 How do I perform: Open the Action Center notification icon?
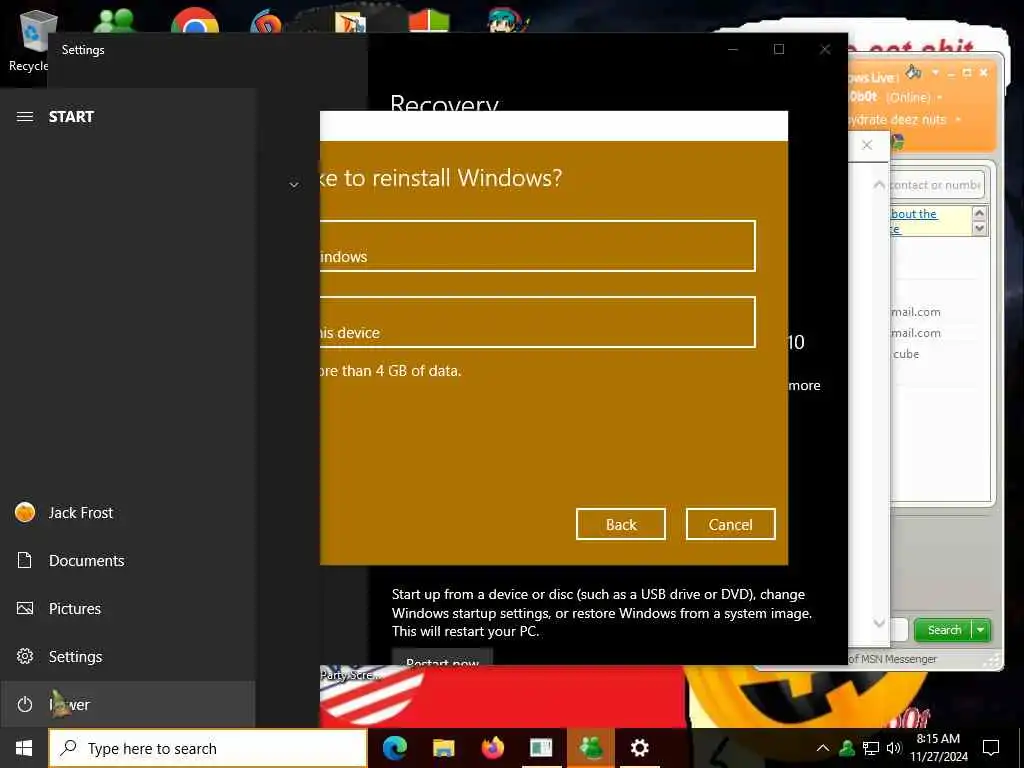991,748
